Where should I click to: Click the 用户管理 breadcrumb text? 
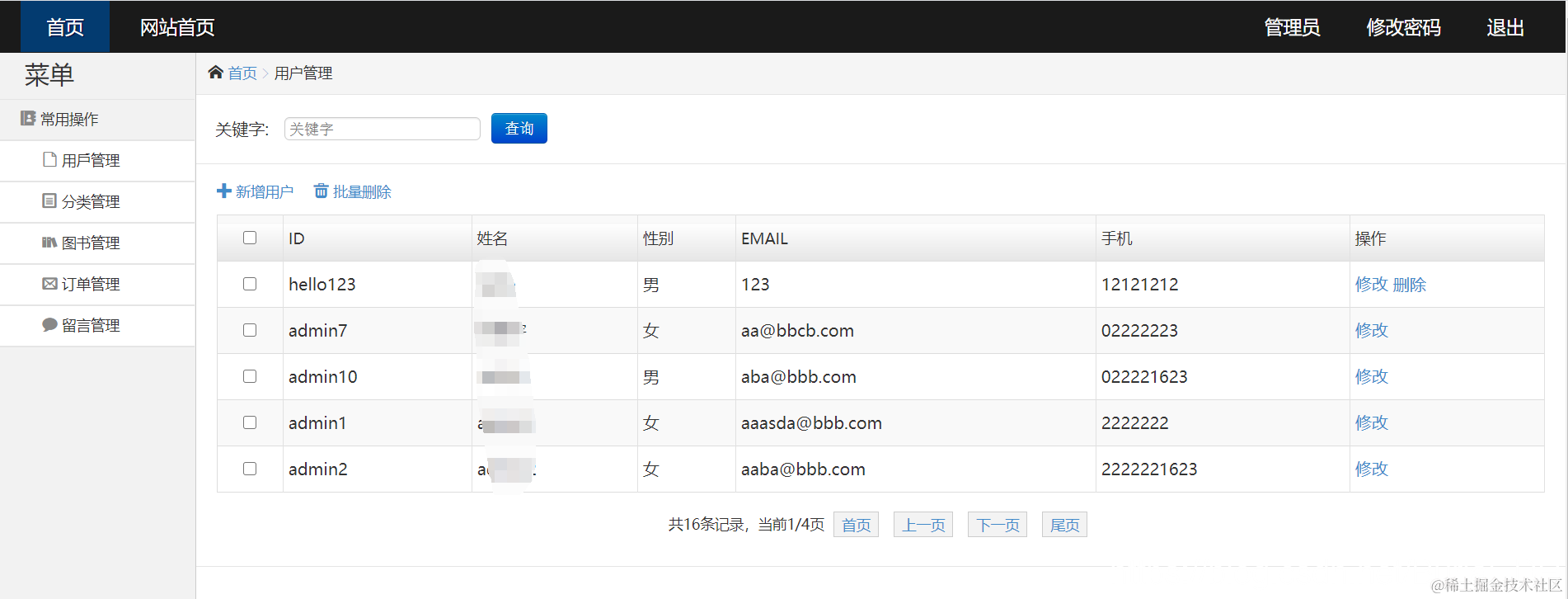(x=303, y=73)
